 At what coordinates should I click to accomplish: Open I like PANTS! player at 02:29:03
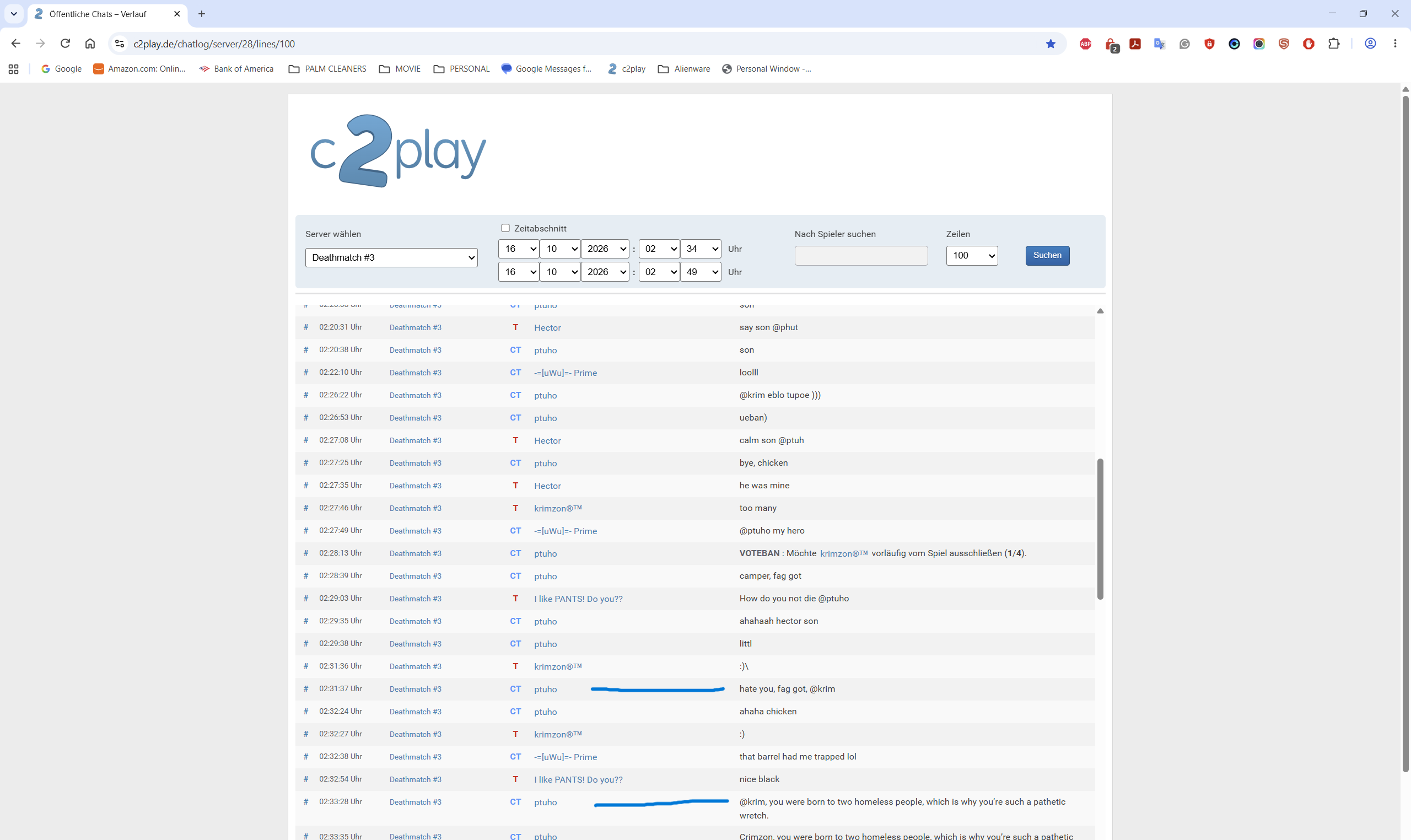pos(578,599)
